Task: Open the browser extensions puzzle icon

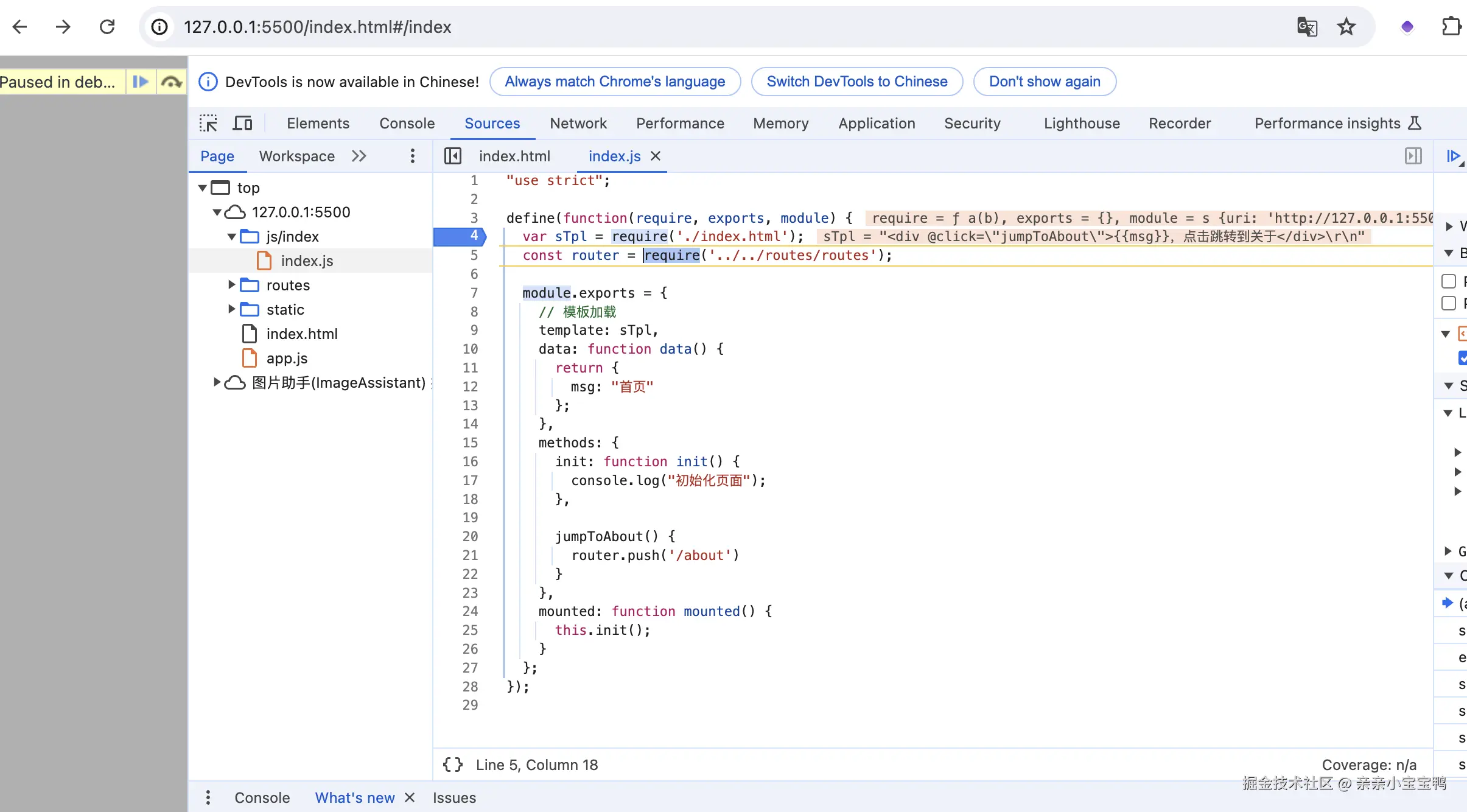Action: (x=1452, y=27)
